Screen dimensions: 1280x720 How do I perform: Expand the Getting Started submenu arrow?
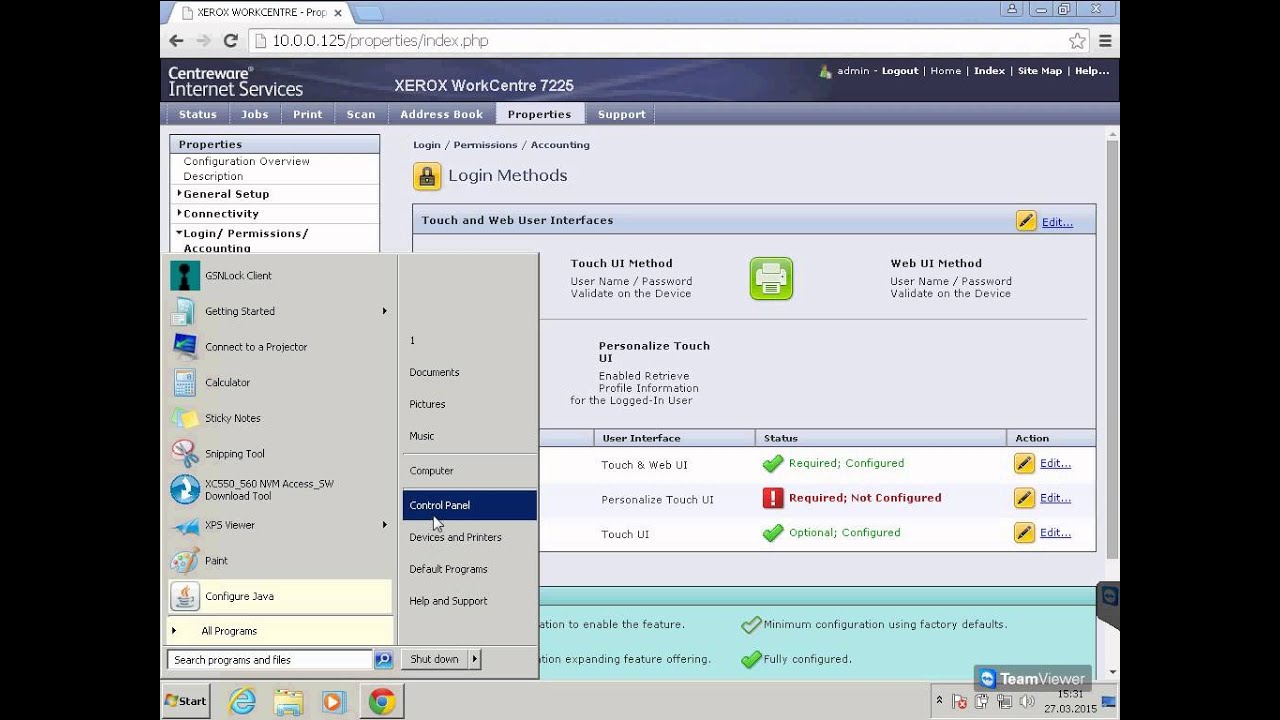[x=384, y=311]
